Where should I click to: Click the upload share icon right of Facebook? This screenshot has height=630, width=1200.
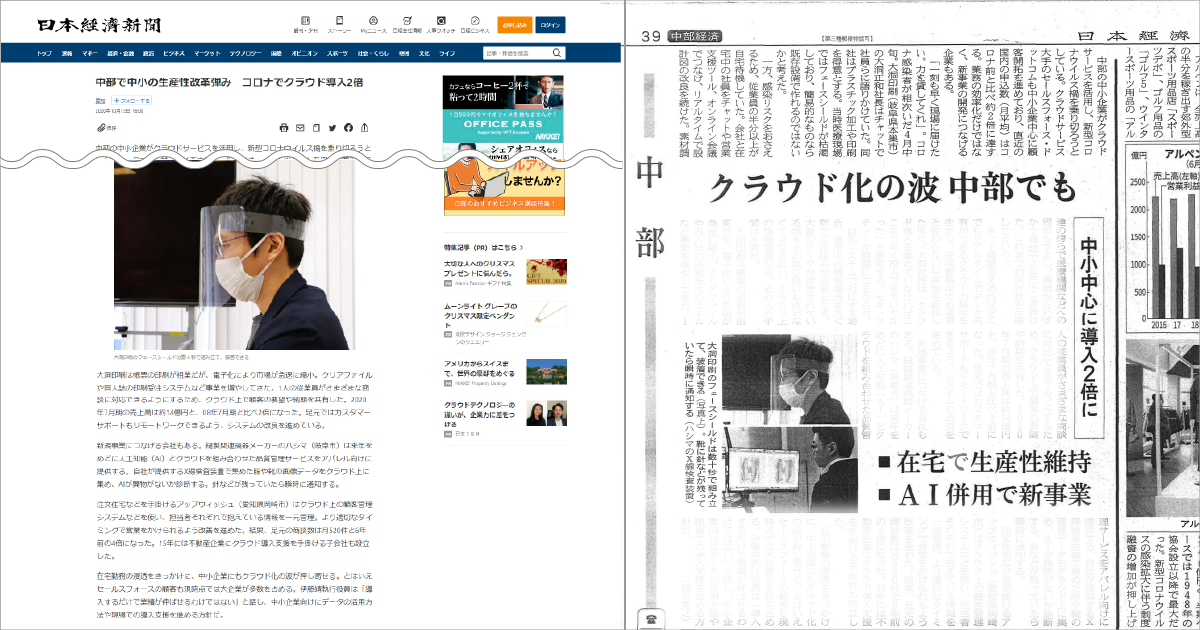point(364,128)
